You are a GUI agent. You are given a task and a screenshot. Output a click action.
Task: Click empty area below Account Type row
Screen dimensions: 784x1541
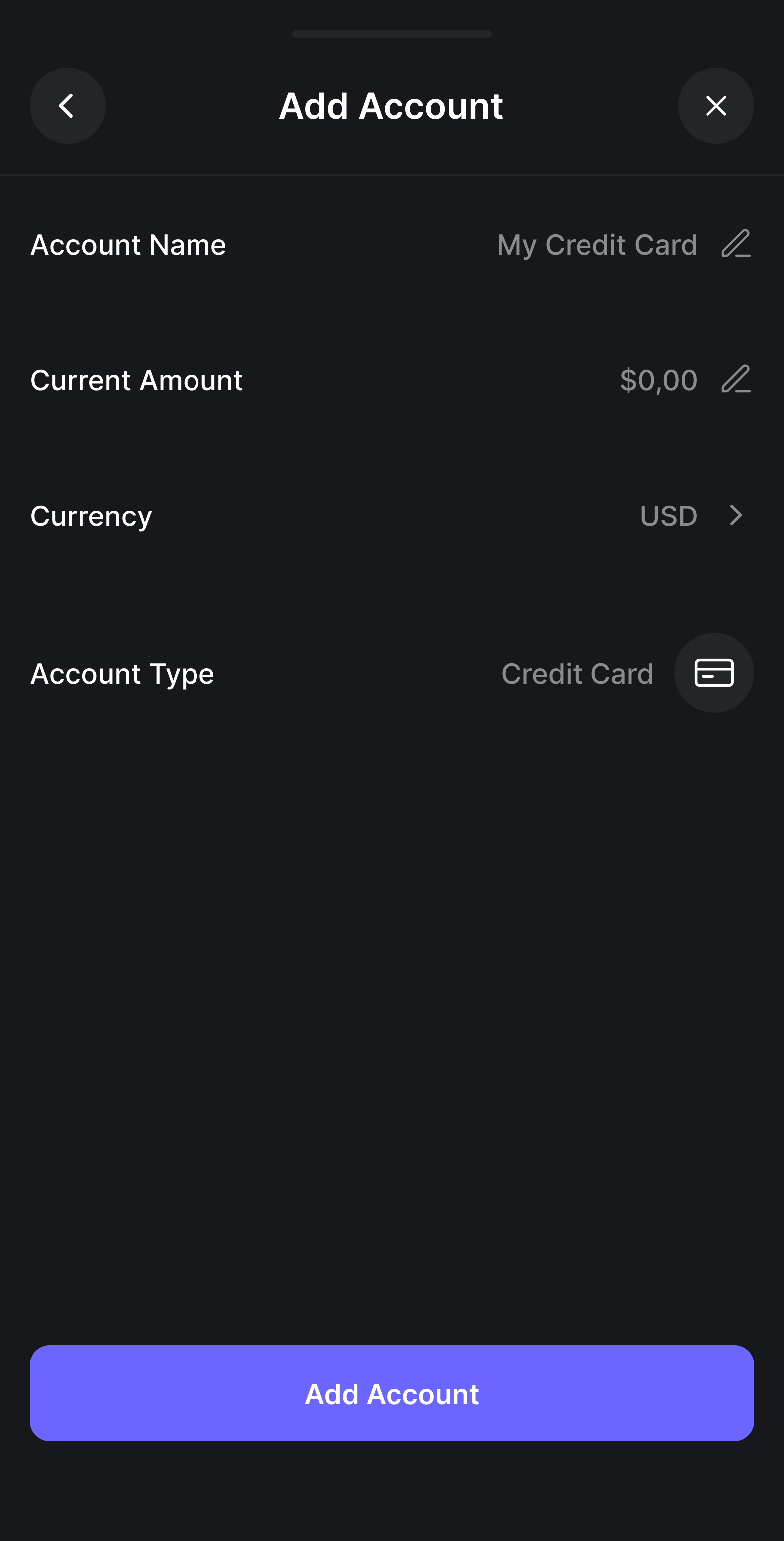click(x=392, y=1017)
